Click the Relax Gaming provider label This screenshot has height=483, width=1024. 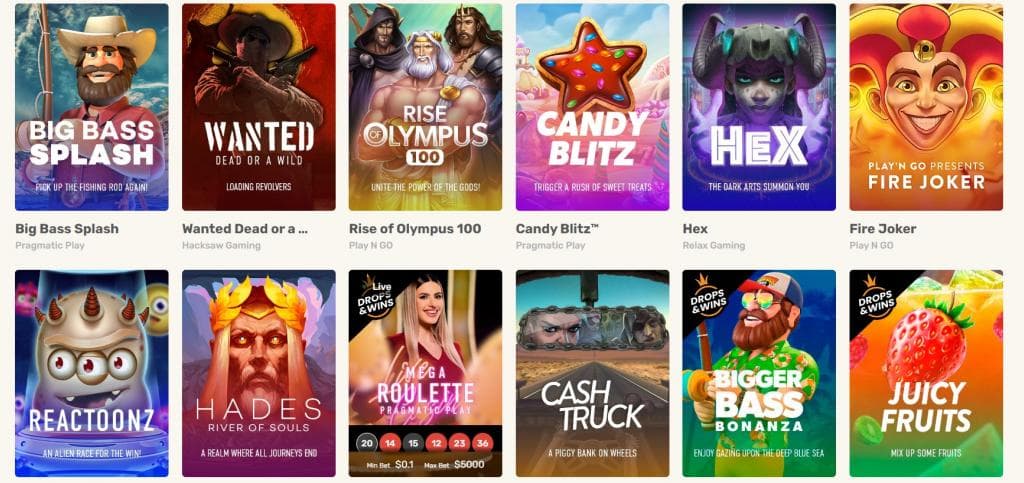coord(714,246)
